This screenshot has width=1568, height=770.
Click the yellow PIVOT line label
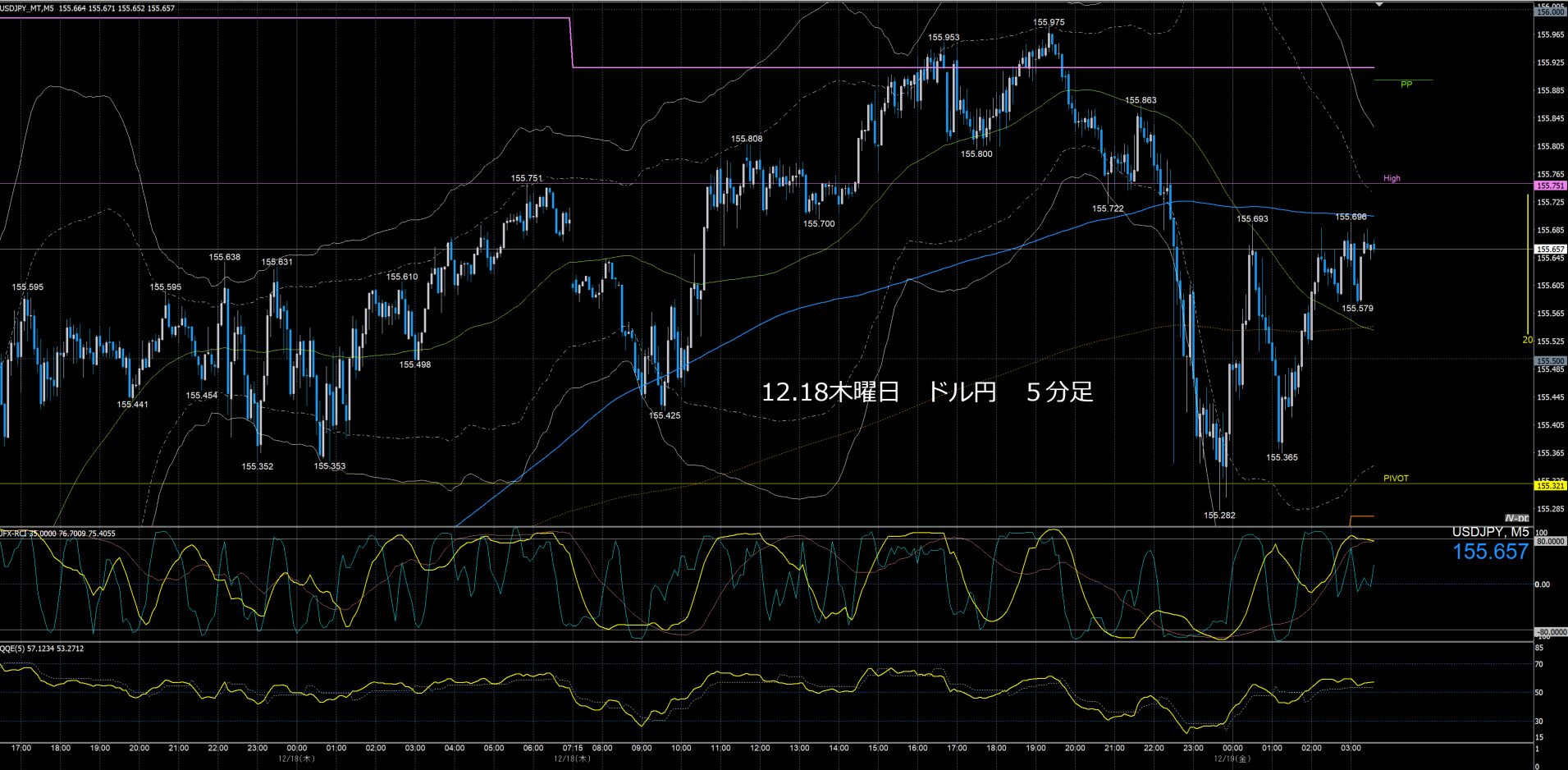point(1395,478)
